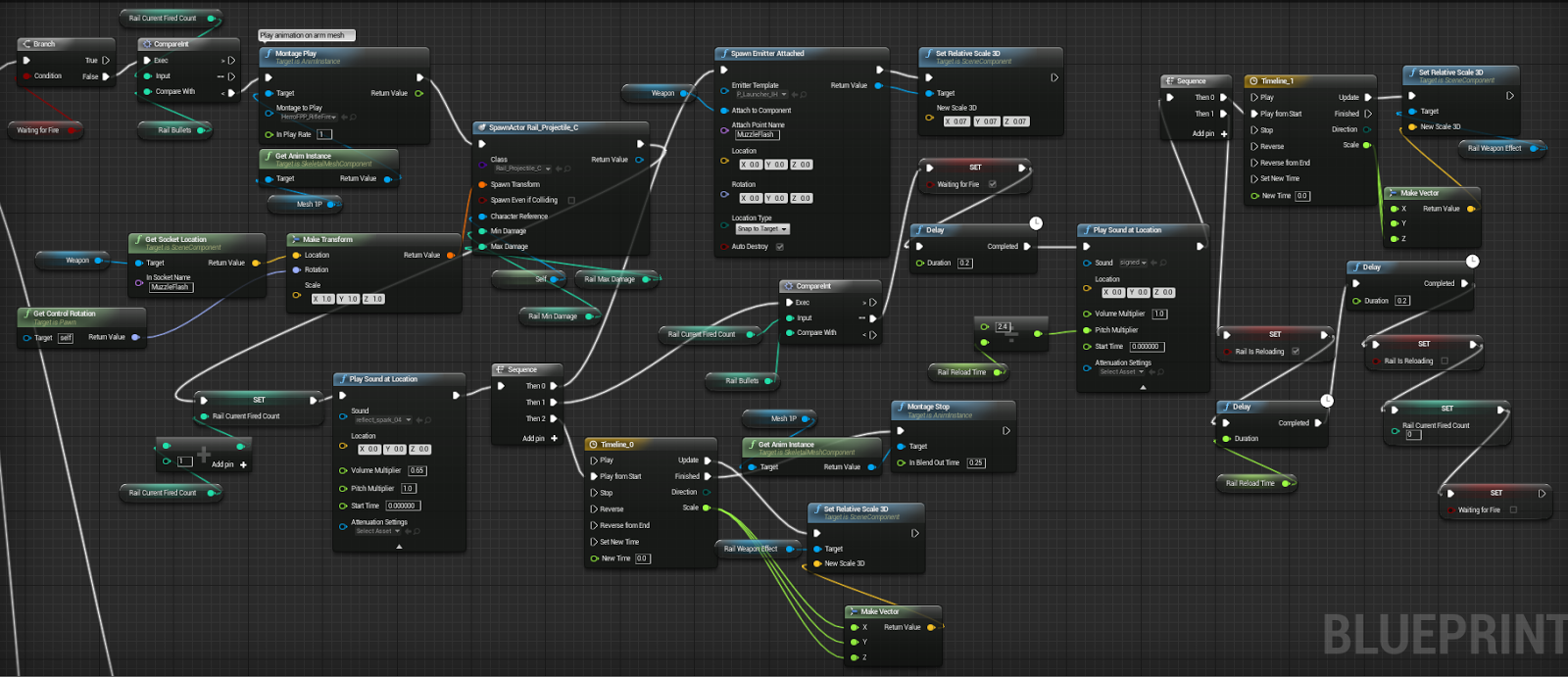Click the Make Transform node icon
The width and height of the screenshot is (1568, 677).
click(295, 239)
